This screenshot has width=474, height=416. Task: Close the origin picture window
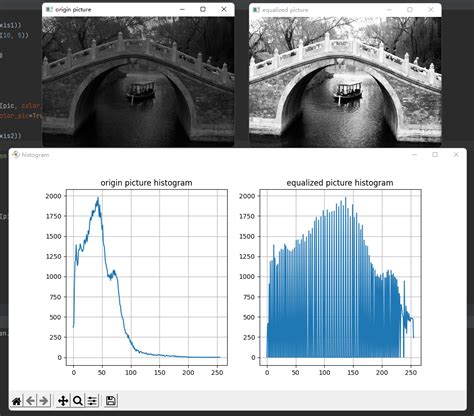[x=224, y=9]
